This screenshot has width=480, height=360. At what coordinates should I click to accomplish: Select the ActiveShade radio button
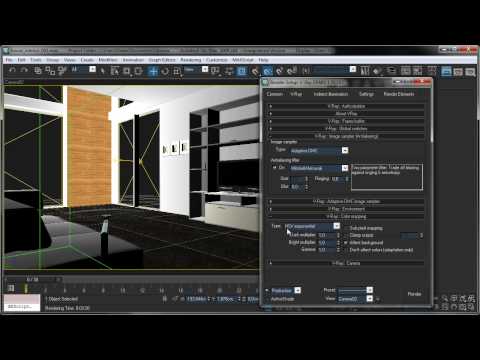[x=267, y=299]
